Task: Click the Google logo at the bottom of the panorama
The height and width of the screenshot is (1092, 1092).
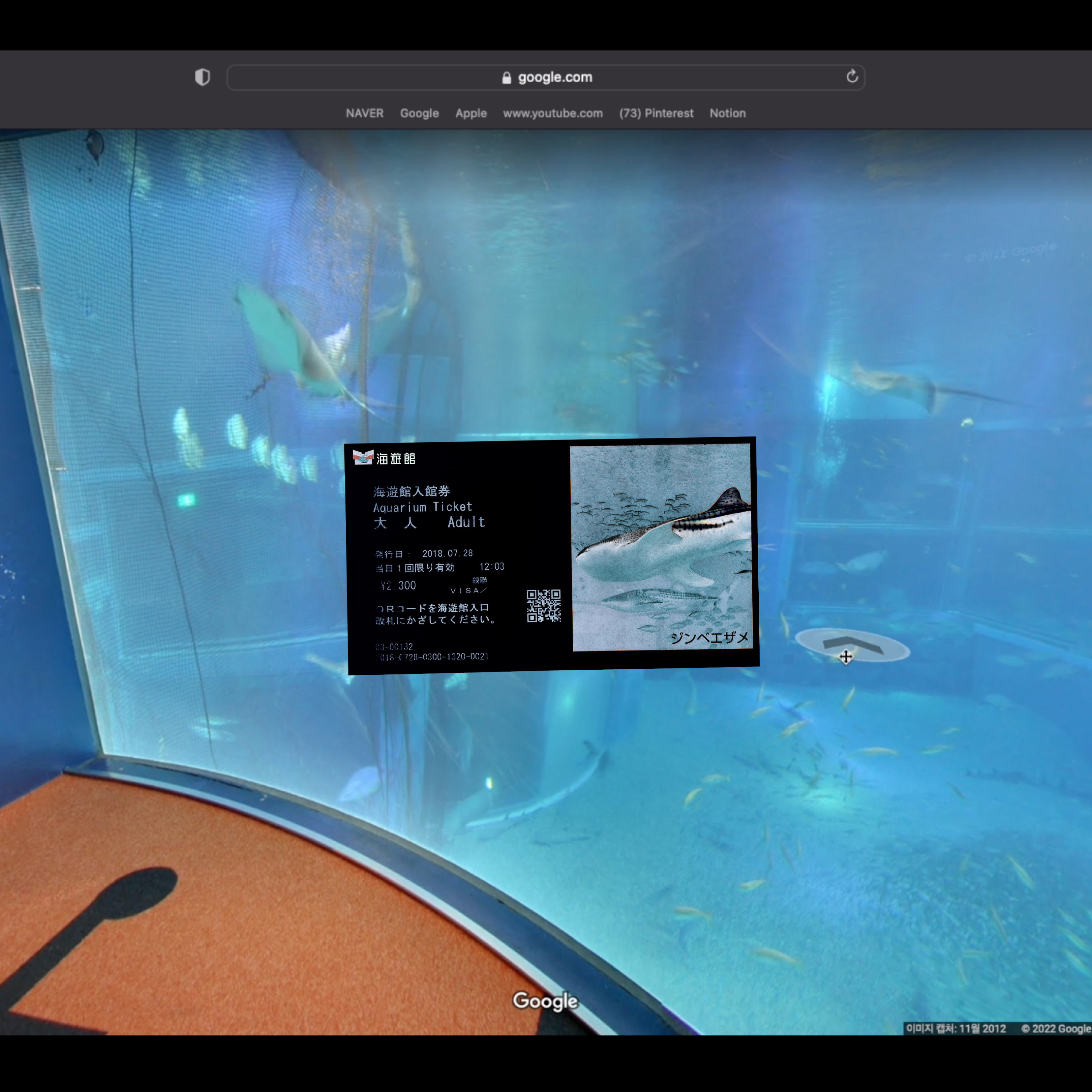Action: 545,1000
